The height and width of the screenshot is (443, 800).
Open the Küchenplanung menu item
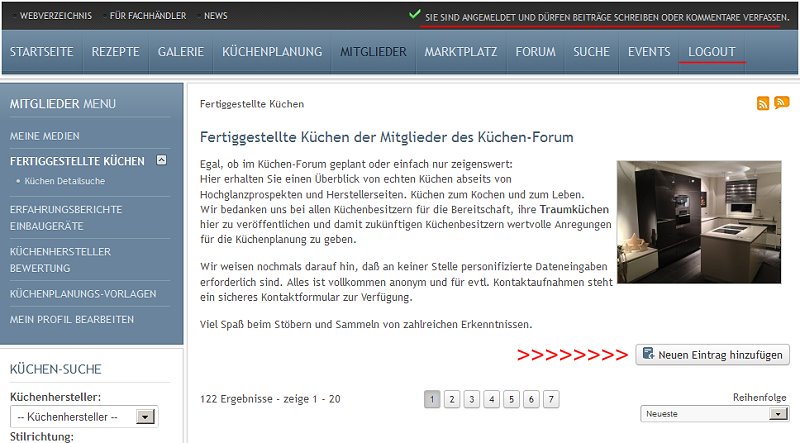[x=272, y=52]
